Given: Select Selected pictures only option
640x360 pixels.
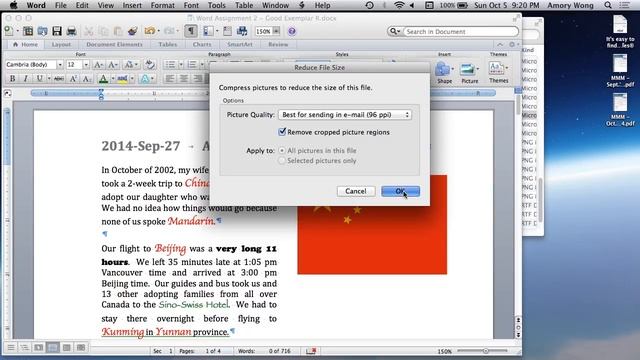Looking at the screenshot, I should tap(282, 160).
